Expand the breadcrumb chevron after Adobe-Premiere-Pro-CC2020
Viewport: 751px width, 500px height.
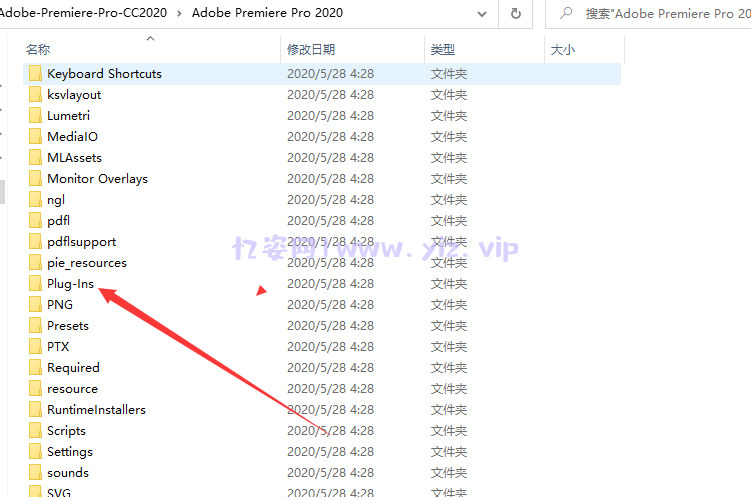(x=179, y=13)
